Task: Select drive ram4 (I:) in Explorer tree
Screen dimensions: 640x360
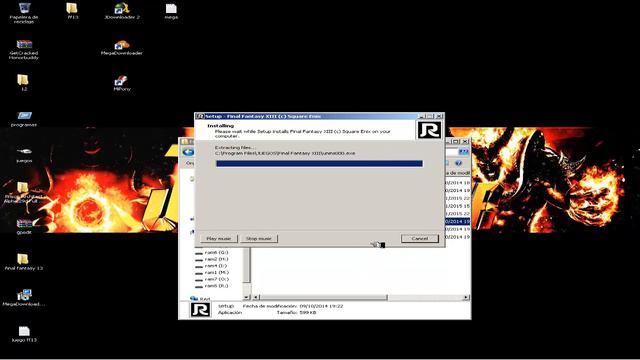Action: pos(211,266)
